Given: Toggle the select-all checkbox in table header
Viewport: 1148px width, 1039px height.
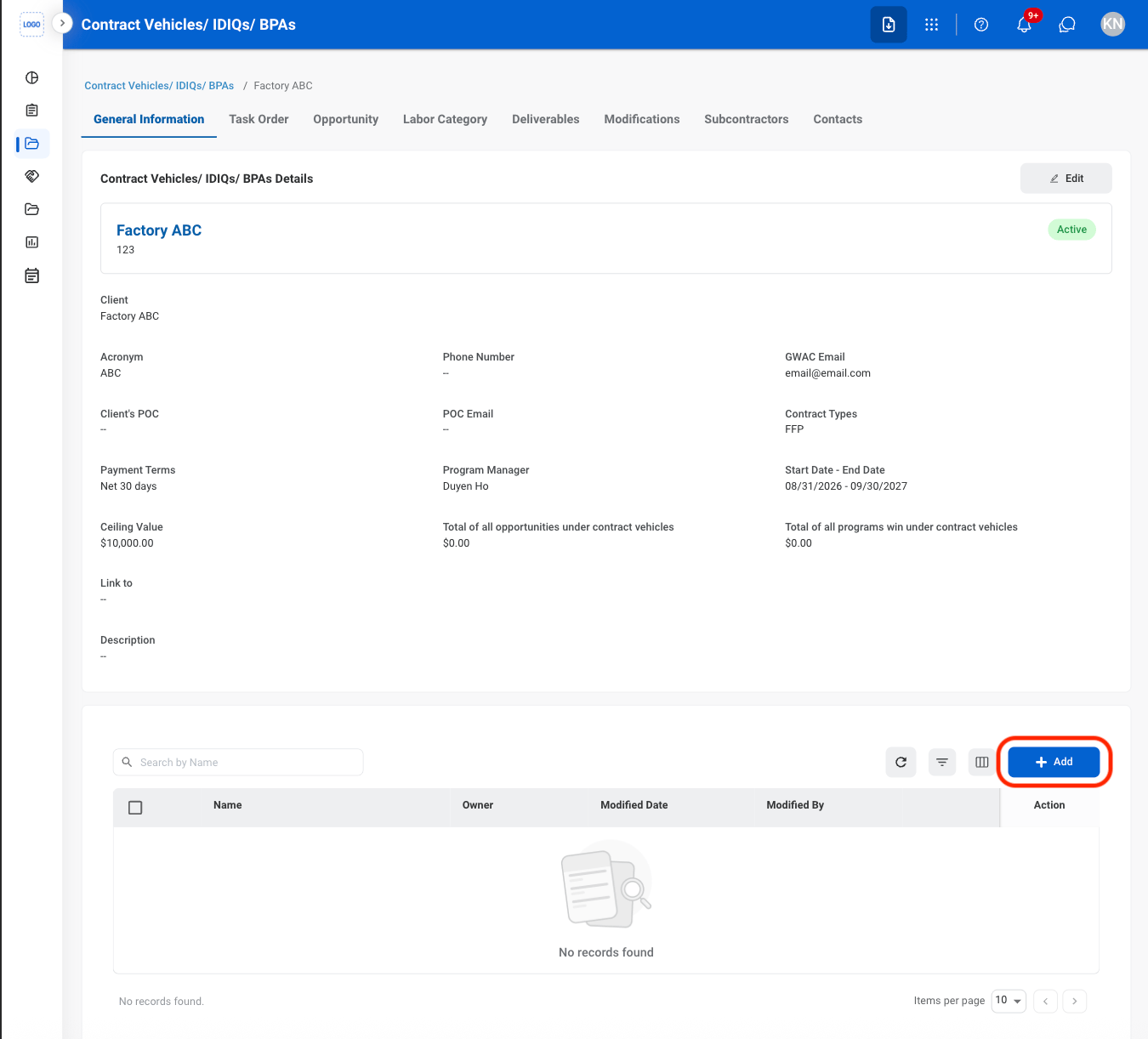Looking at the screenshot, I should click(135, 808).
